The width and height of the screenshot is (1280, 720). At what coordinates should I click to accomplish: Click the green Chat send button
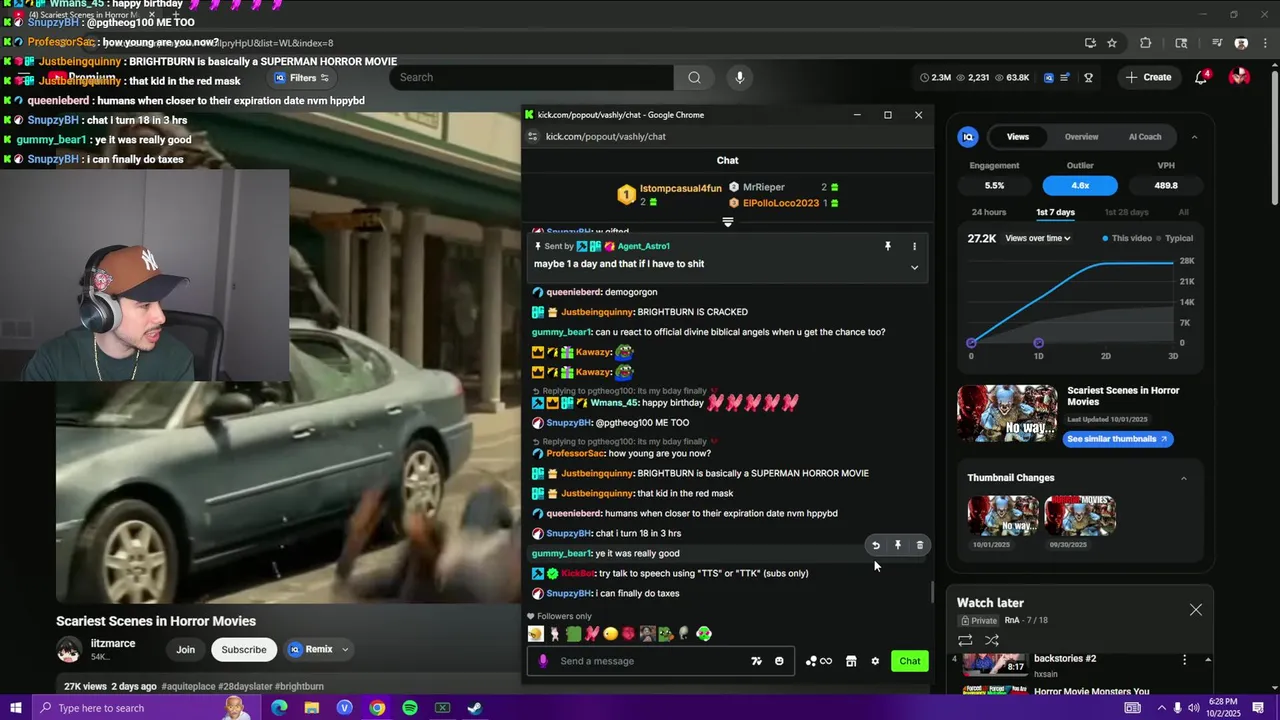[x=910, y=661]
